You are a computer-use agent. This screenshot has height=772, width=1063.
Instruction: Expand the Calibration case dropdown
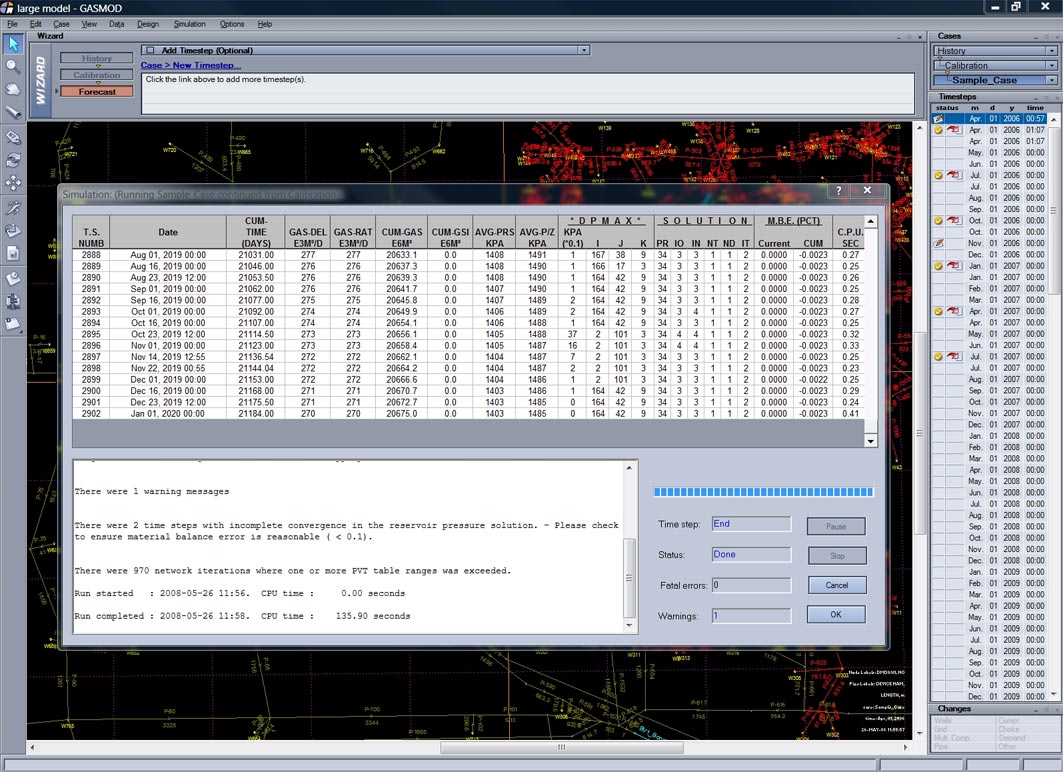tap(1051, 66)
